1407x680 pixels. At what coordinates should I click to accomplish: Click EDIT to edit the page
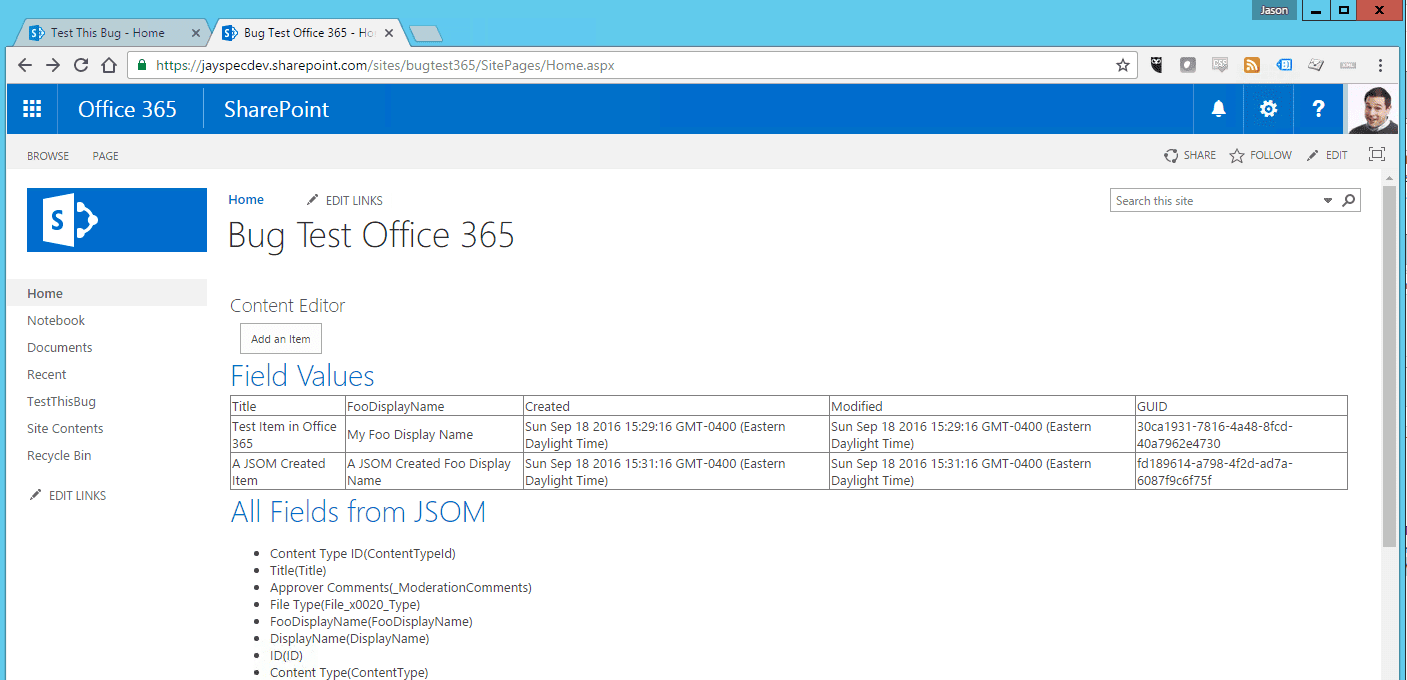[1326, 155]
